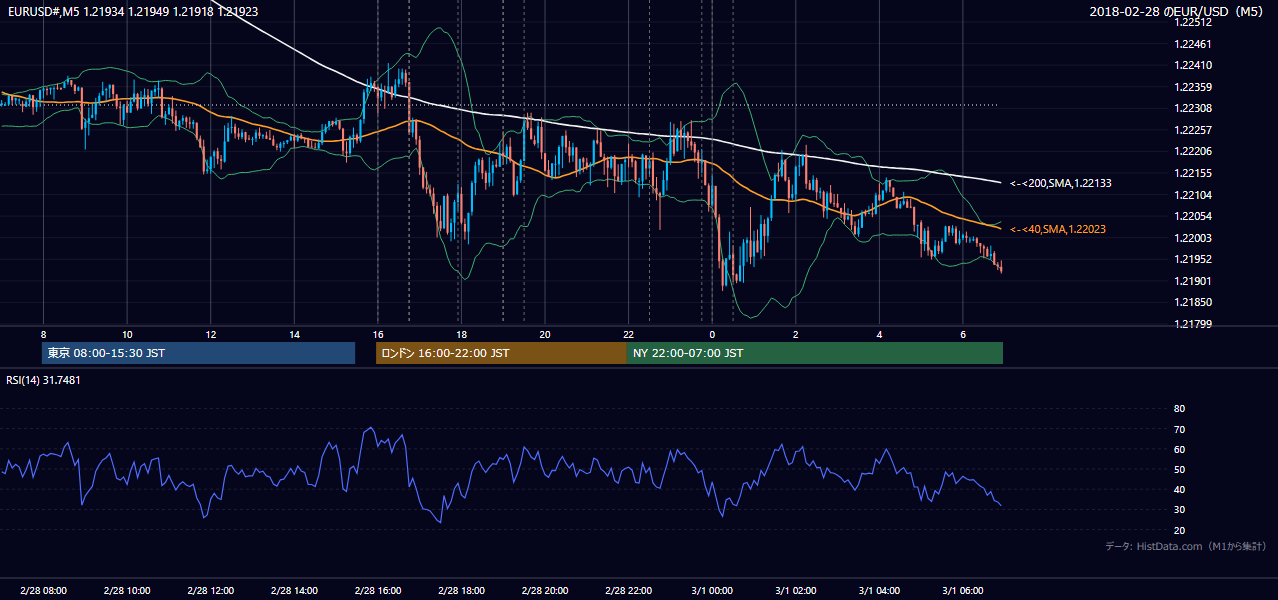Click price axis value 1.22206
Image resolution: width=1278 pixels, height=600 pixels.
1192,151
